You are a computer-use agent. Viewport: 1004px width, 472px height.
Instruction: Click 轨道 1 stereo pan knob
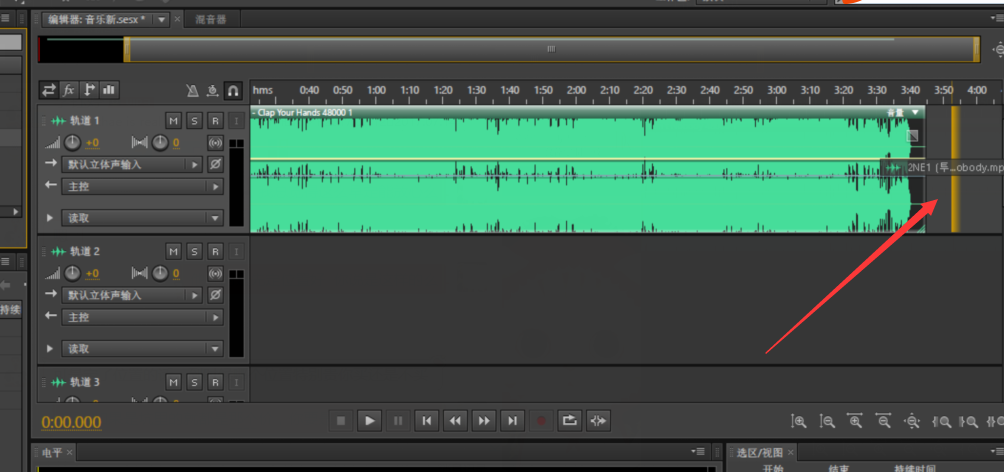[x=159, y=143]
